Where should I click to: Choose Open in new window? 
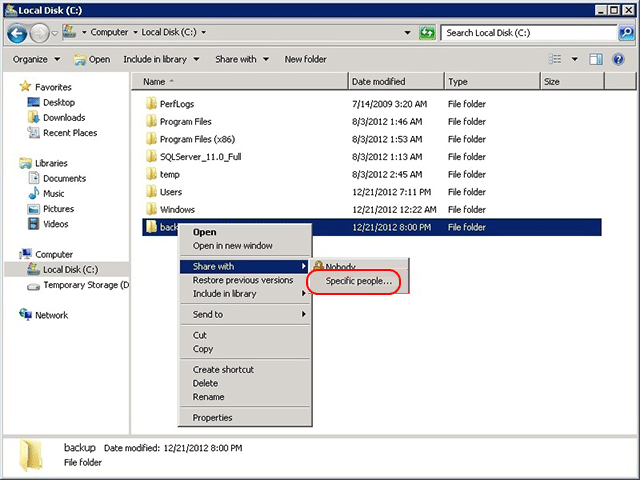(x=245, y=246)
